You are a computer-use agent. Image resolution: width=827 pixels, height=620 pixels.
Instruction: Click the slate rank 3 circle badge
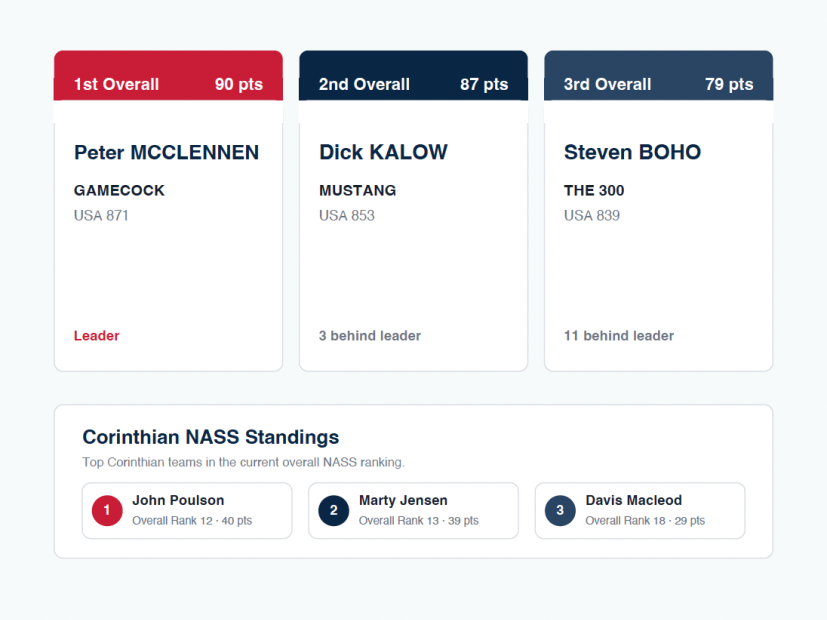(x=560, y=510)
